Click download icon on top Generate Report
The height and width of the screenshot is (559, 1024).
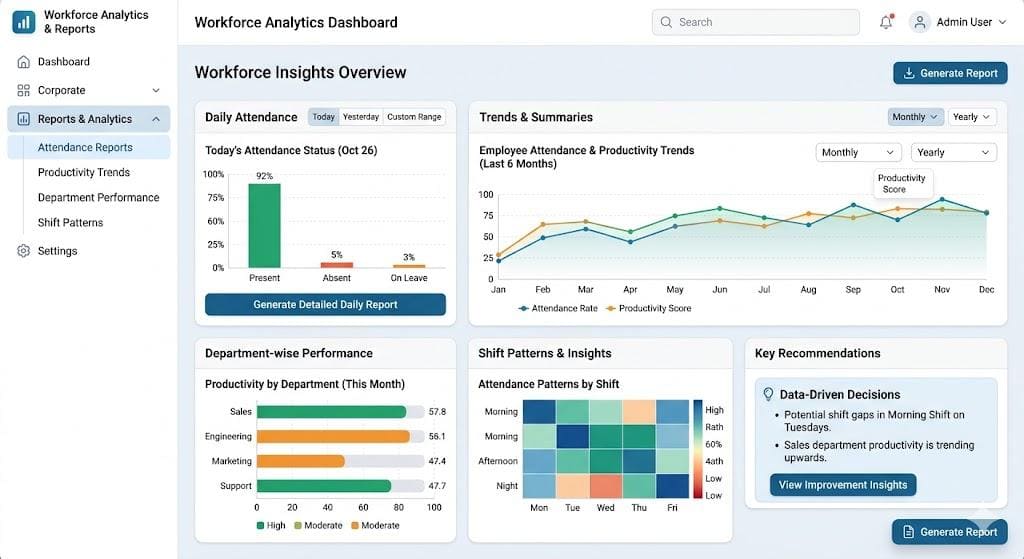908,73
